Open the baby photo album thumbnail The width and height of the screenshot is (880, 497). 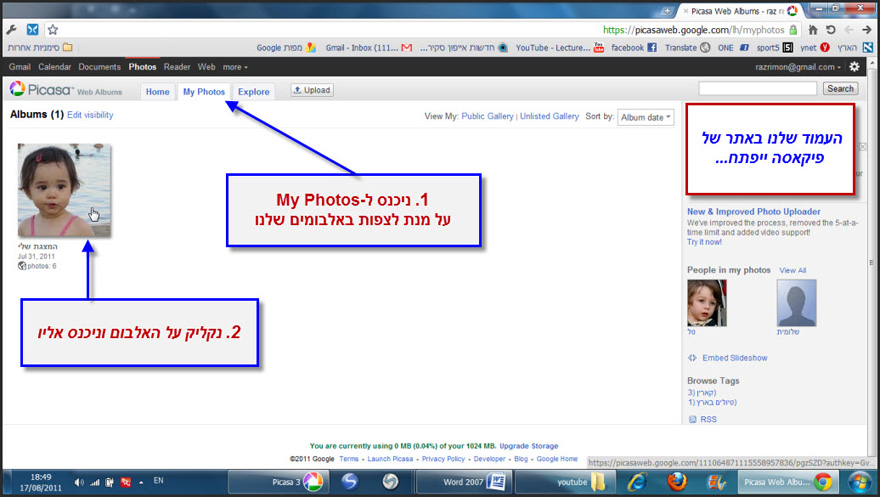[x=64, y=190]
